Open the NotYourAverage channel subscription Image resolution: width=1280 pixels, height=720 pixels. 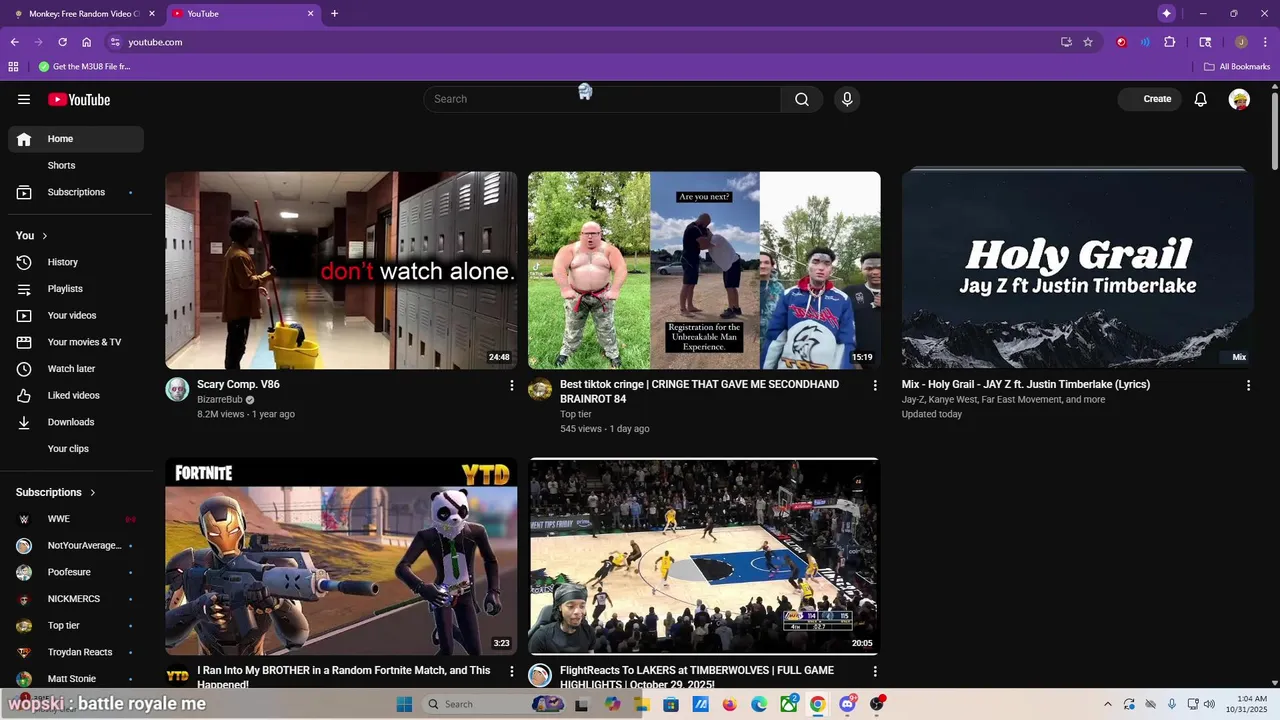click(76, 546)
